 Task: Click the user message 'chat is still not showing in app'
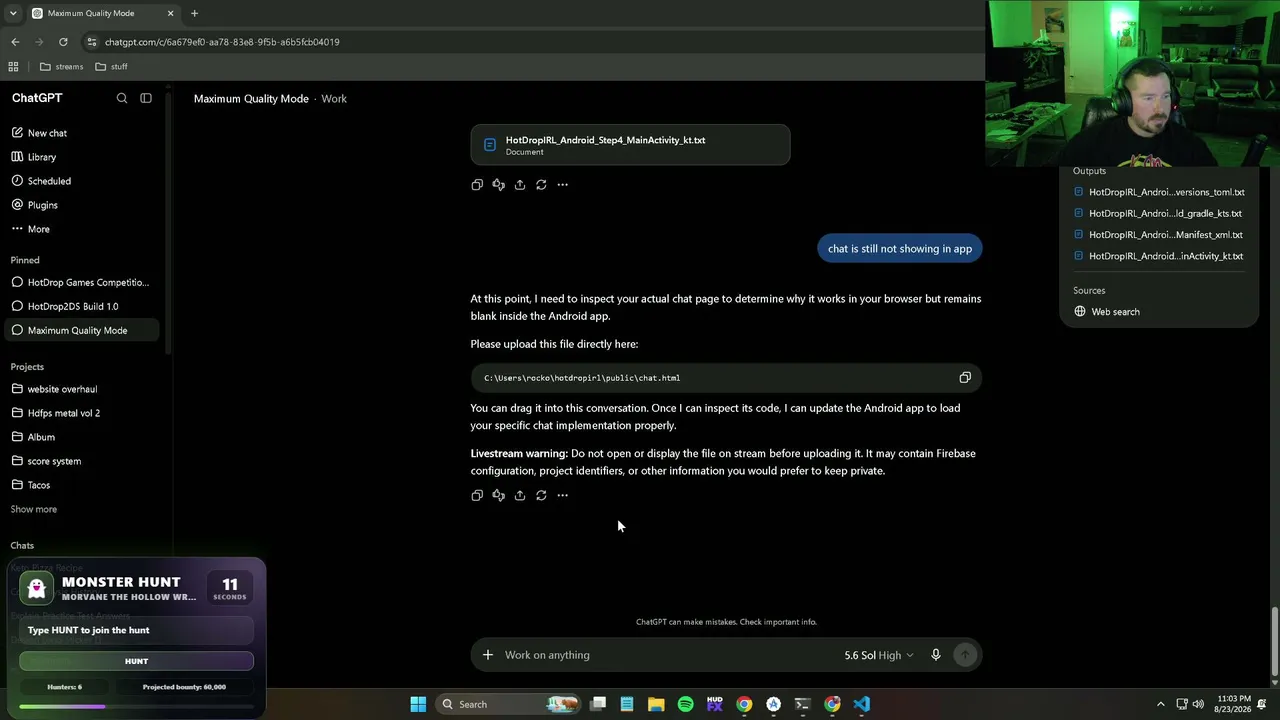coord(900,249)
